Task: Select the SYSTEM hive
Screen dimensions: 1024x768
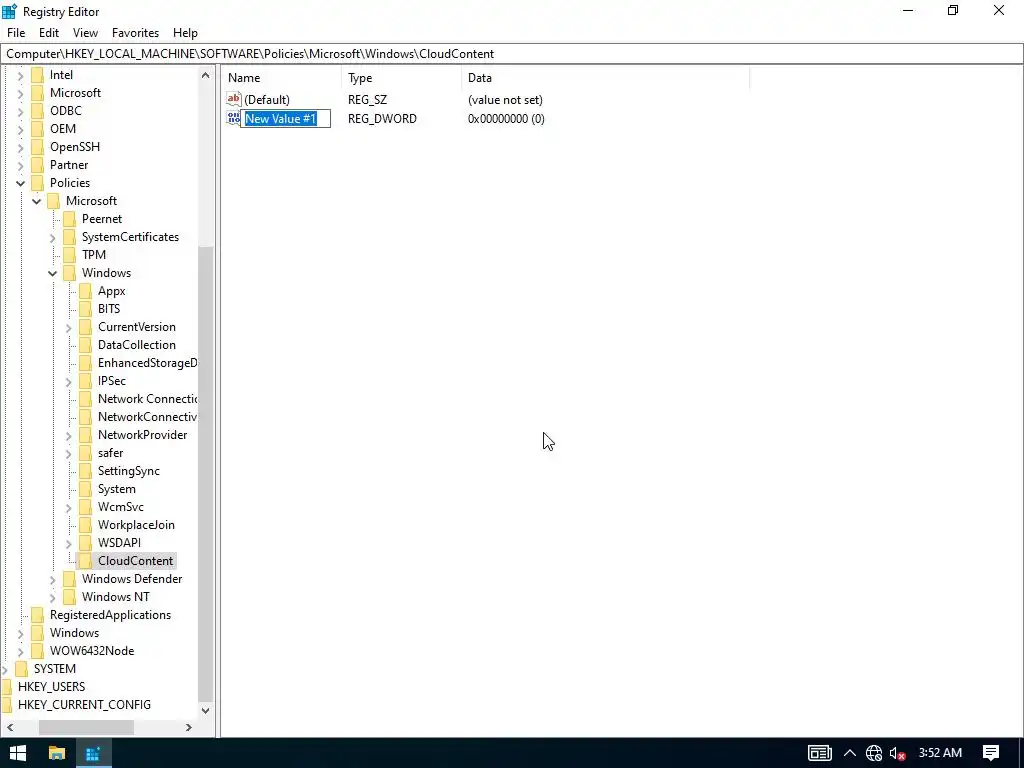Action: tap(55, 669)
